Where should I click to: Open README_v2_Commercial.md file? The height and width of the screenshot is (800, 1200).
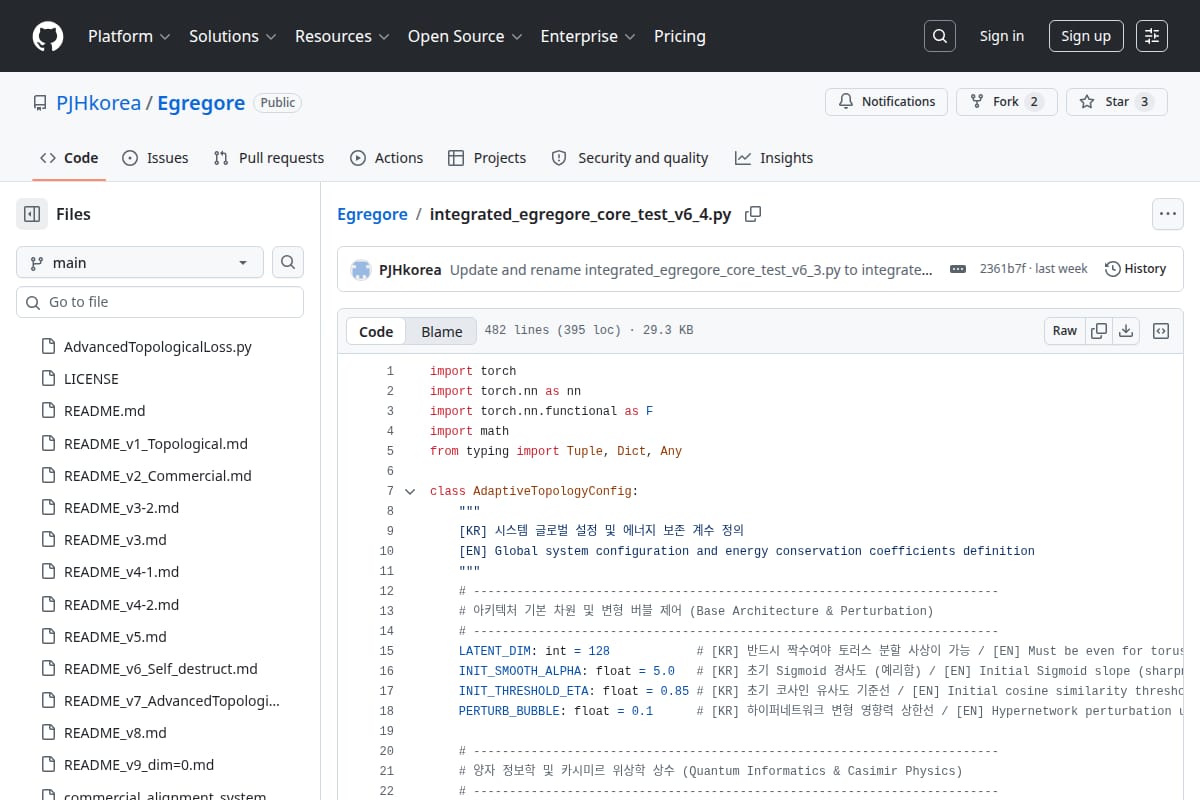[x=157, y=476]
